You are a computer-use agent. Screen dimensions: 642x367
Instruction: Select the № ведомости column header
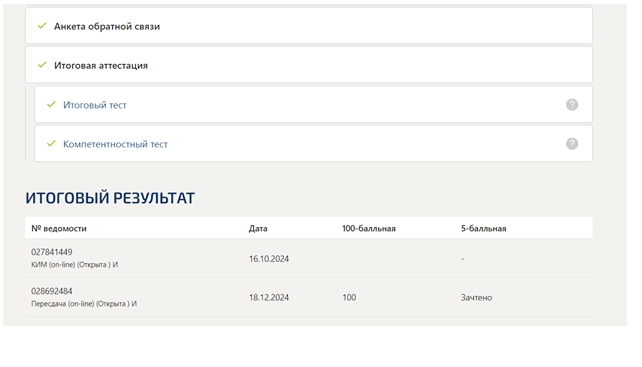pyautogui.click(x=59, y=229)
